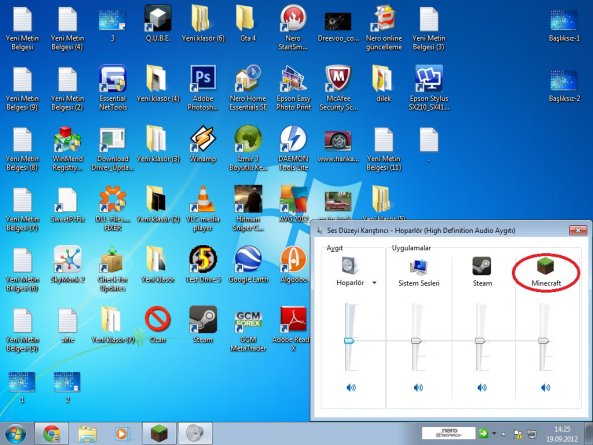Open Google Chrome from the taskbar

(x=52, y=433)
